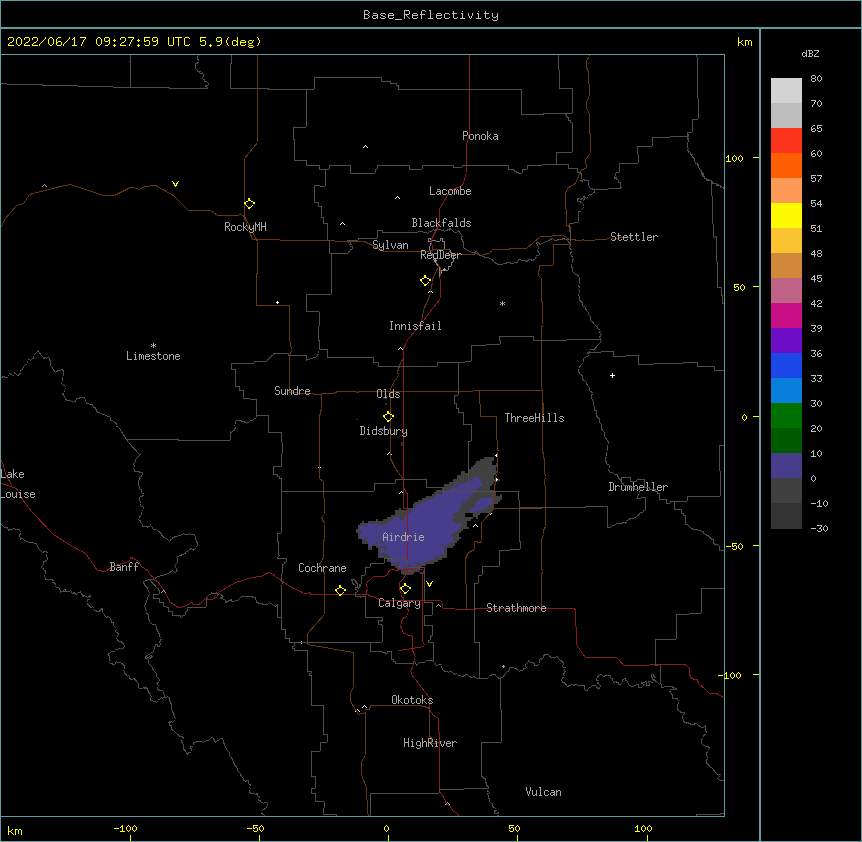Click the Innisfail city label
The width and height of the screenshot is (862, 842).
415,326
